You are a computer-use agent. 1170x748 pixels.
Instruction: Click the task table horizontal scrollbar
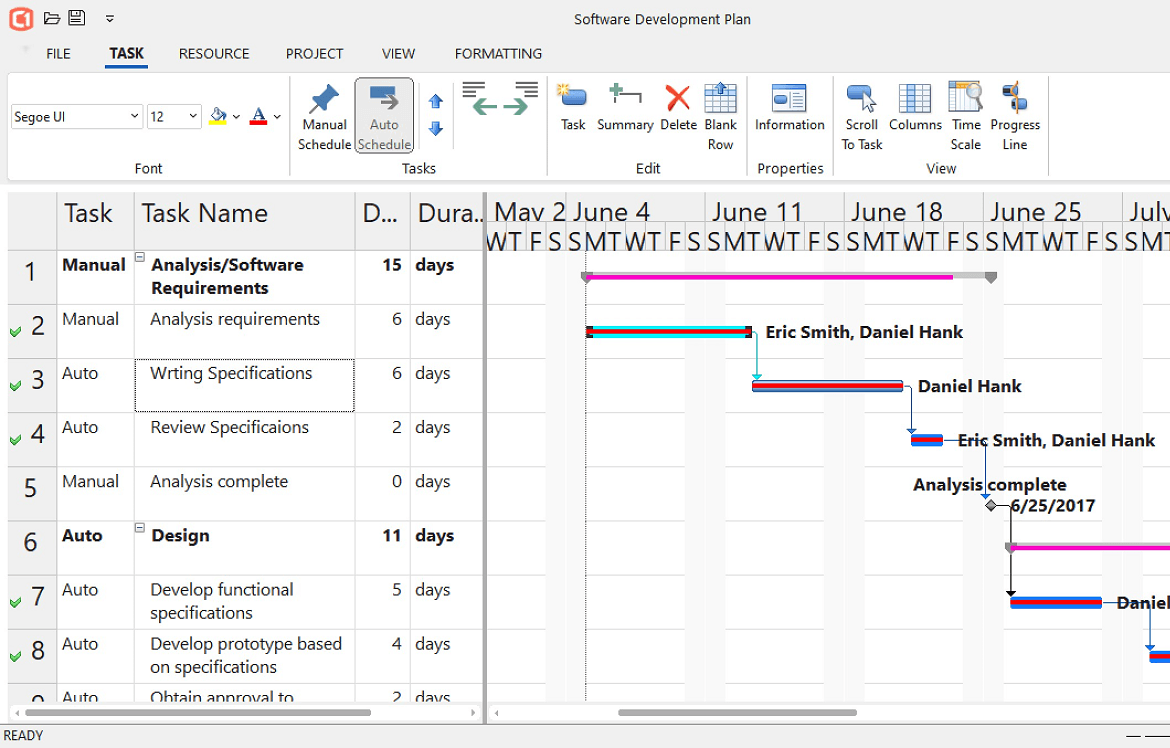pos(198,712)
